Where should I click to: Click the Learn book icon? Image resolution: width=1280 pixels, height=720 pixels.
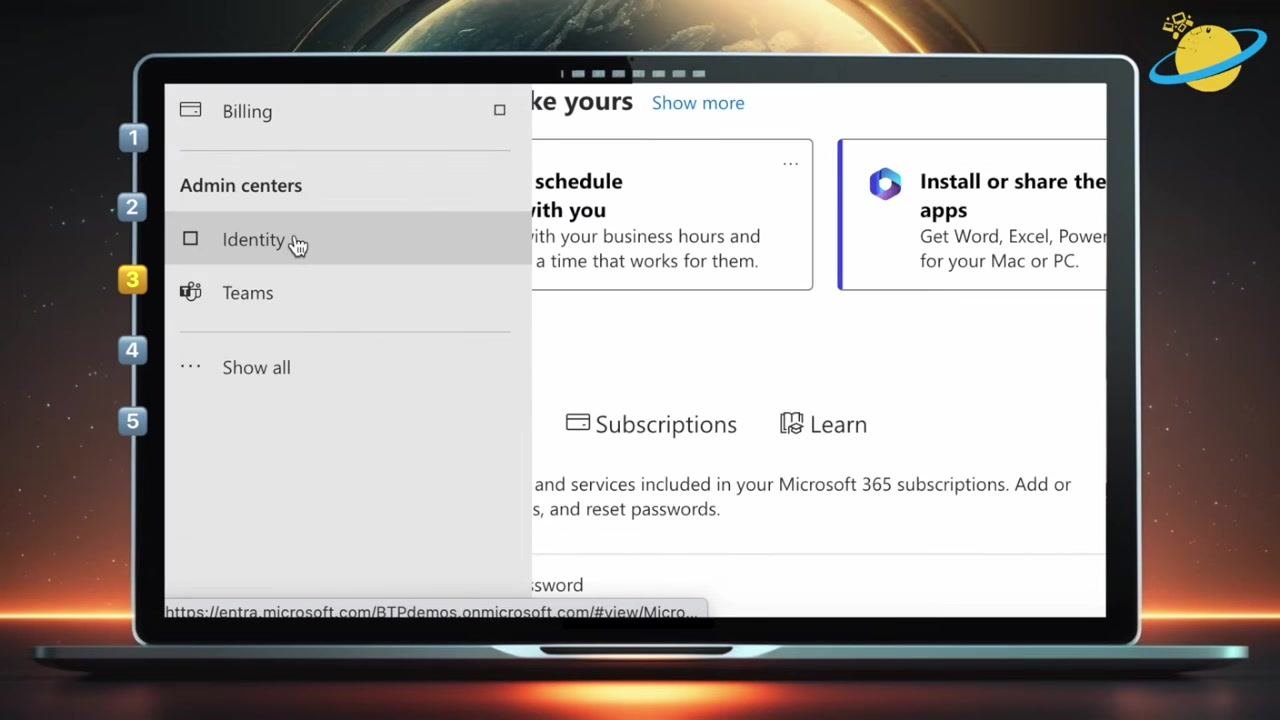click(791, 423)
